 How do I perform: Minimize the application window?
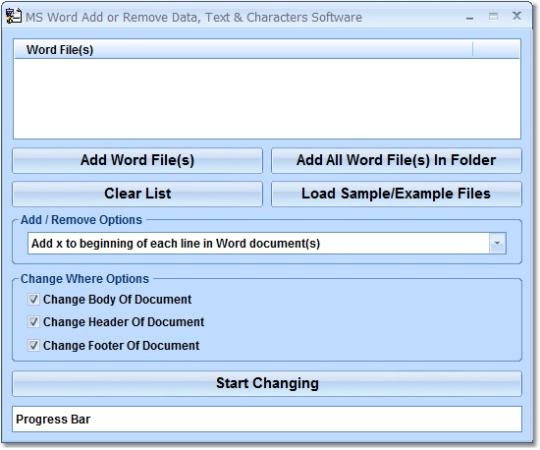point(469,17)
